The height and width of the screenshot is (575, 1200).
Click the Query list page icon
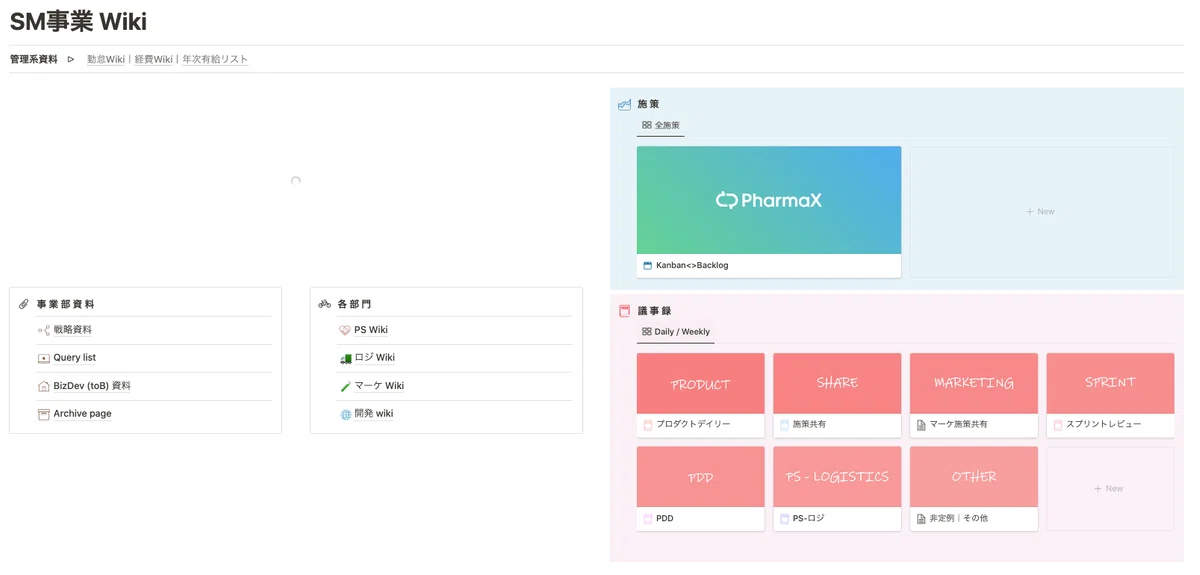[x=44, y=358]
